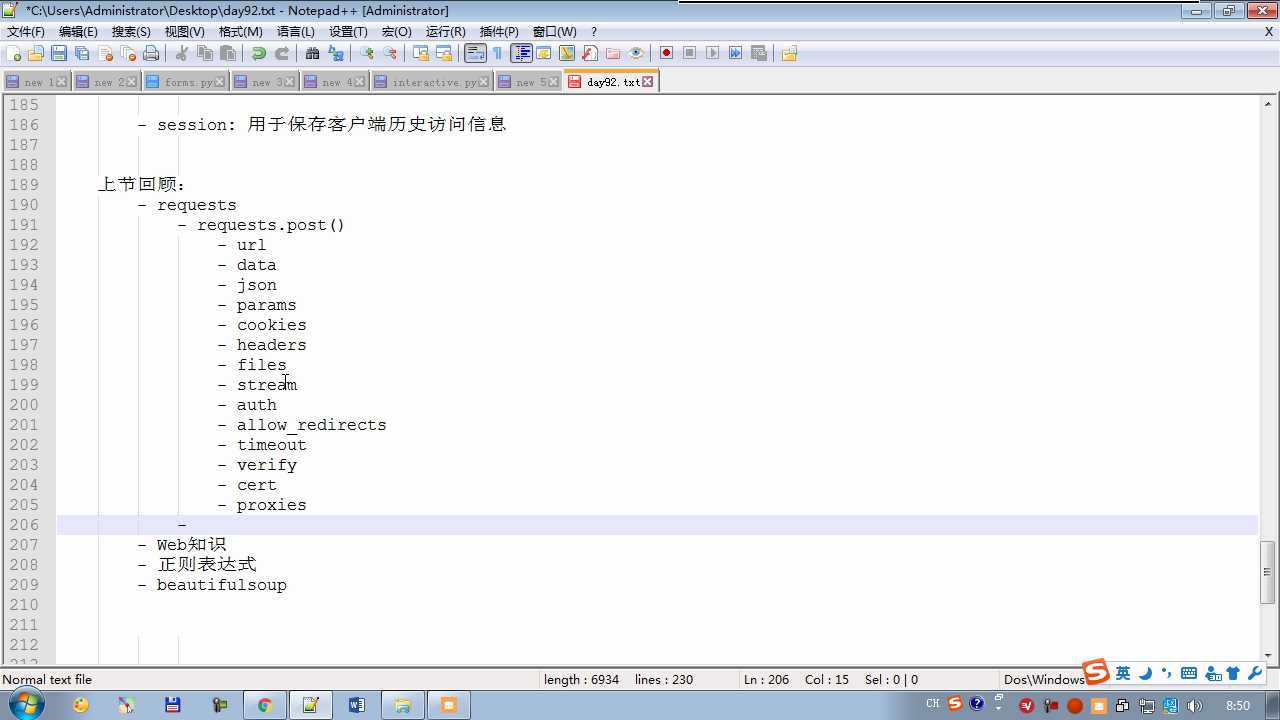Open the 文件(F) menu

pos(25,32)
